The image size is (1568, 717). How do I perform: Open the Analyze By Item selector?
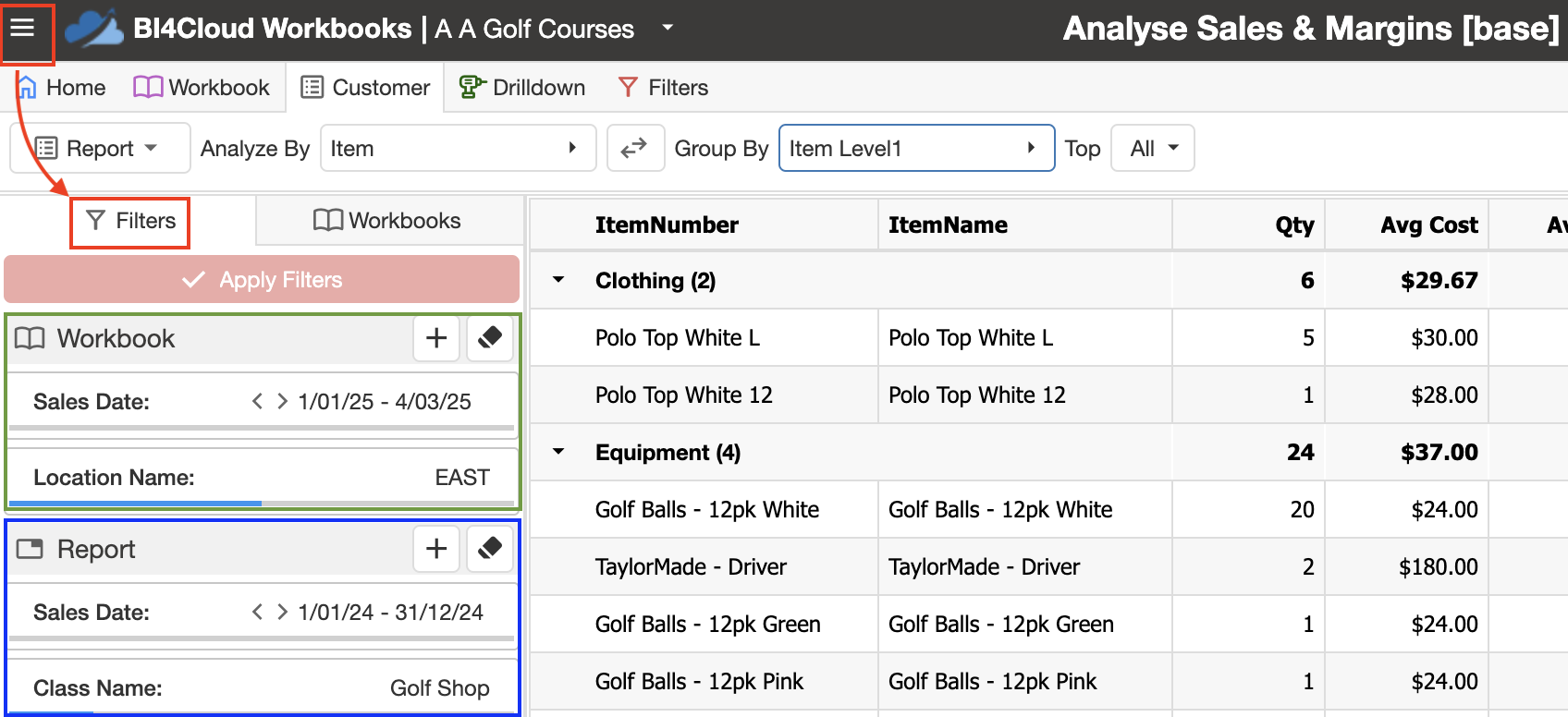pos(458,148)
